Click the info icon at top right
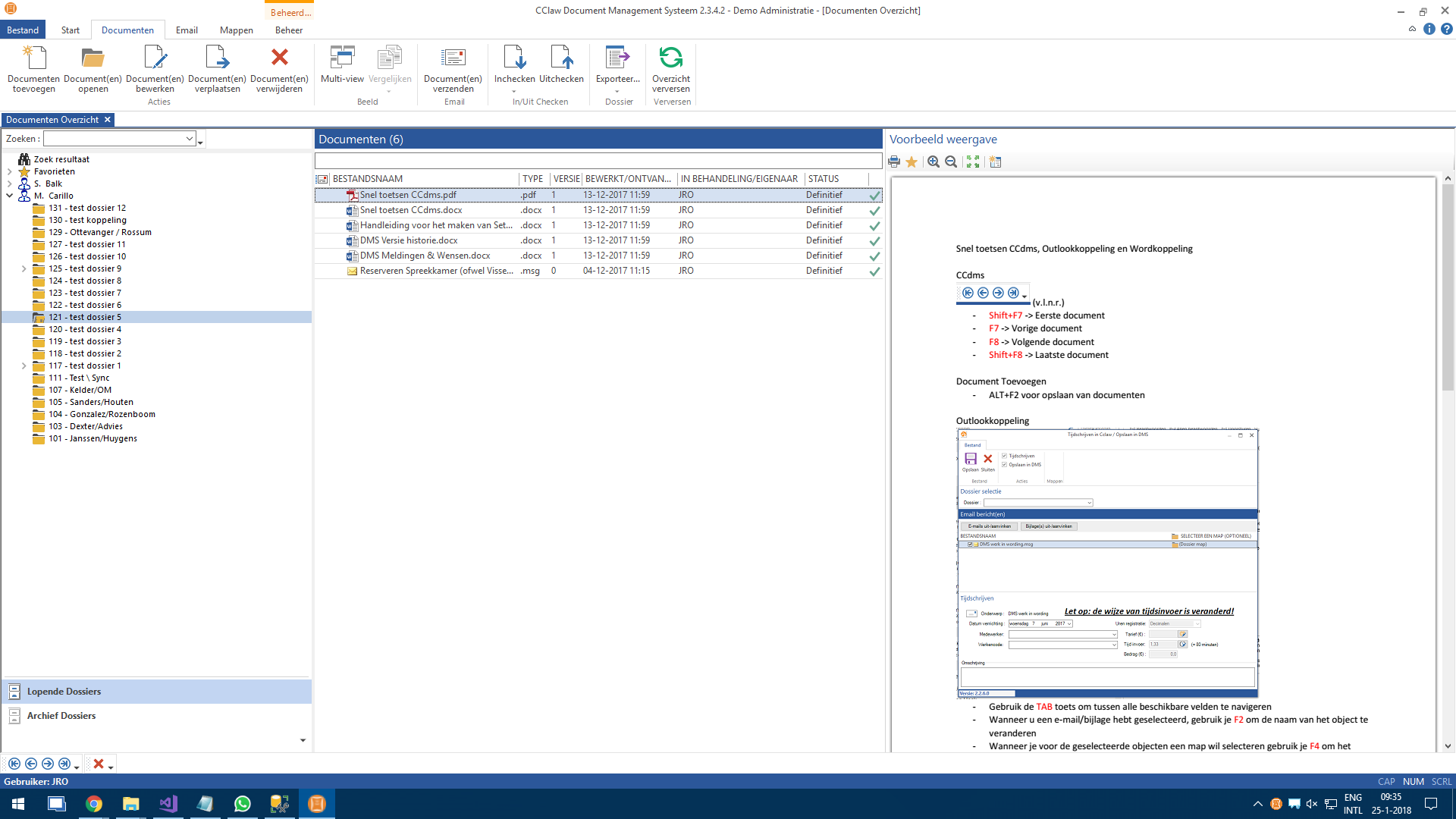The height and width of the screenshot is (819, 1456). 1429,30
